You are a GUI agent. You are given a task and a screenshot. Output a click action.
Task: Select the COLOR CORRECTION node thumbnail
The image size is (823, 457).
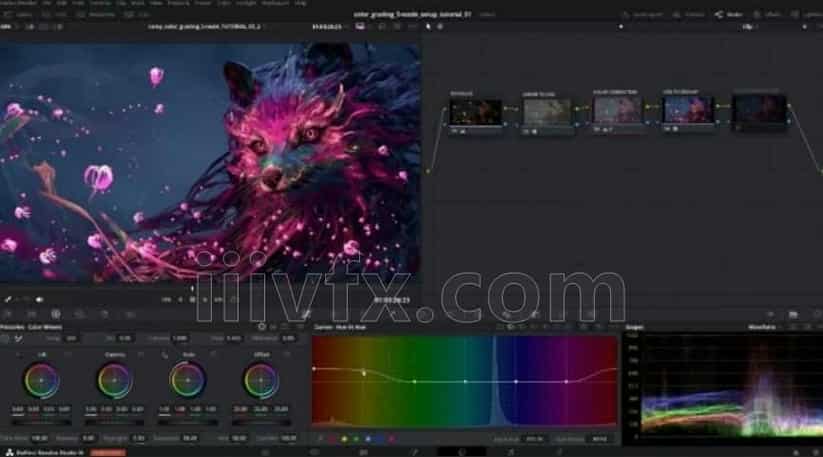pyautogui.click(x=617, y=111)
